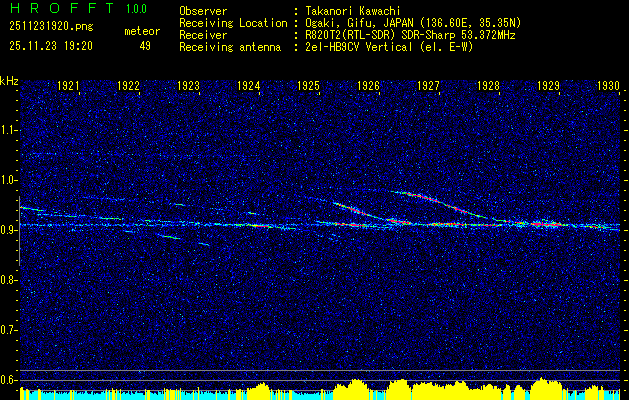Click the 1.1 frequency axis label
Viewport: 629px width, 400px height.
pyautogui.click(x=9, y=130)
